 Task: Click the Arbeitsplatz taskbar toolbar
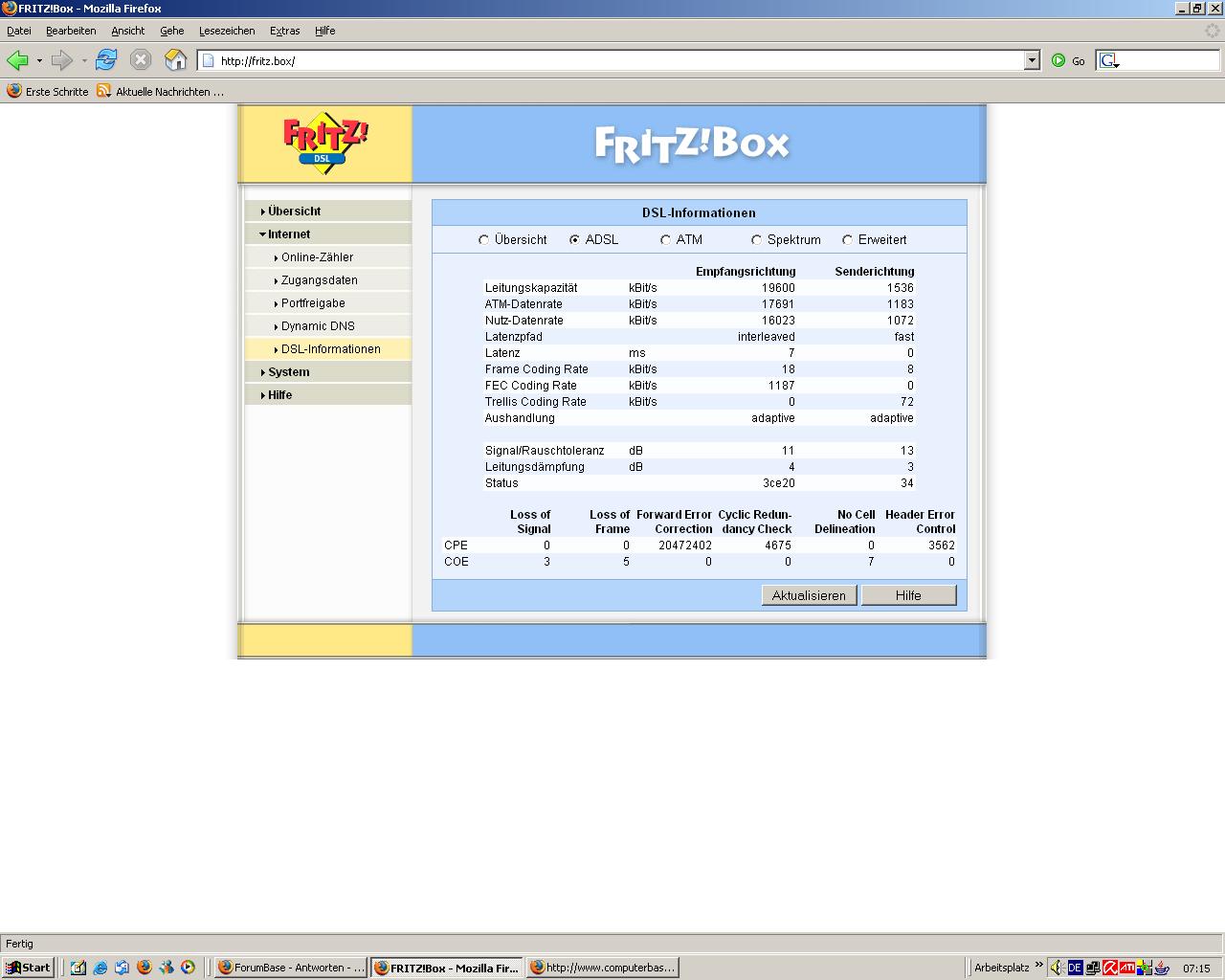click(1001, 968)
